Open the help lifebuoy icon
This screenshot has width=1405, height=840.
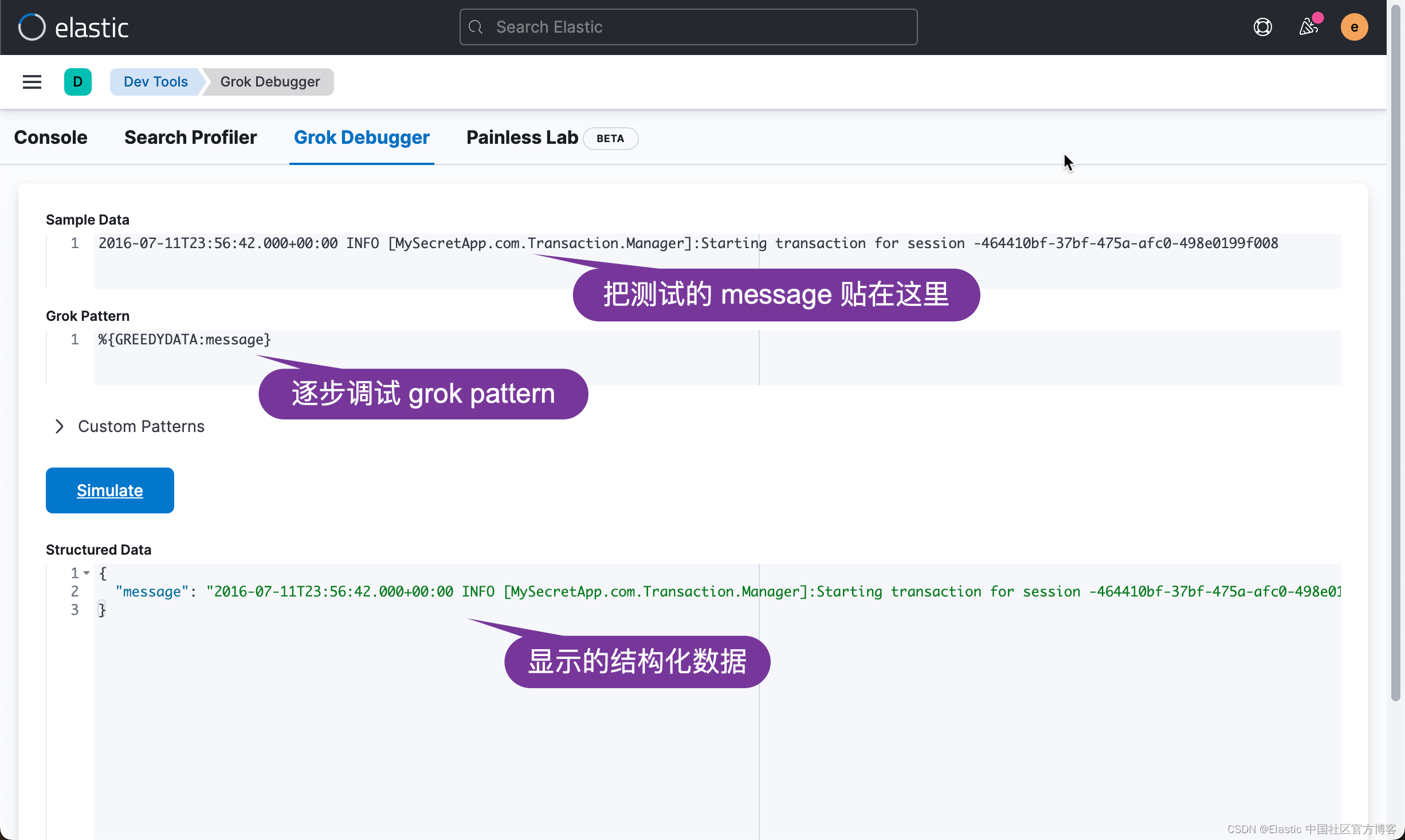click(x=1262, y=27)
